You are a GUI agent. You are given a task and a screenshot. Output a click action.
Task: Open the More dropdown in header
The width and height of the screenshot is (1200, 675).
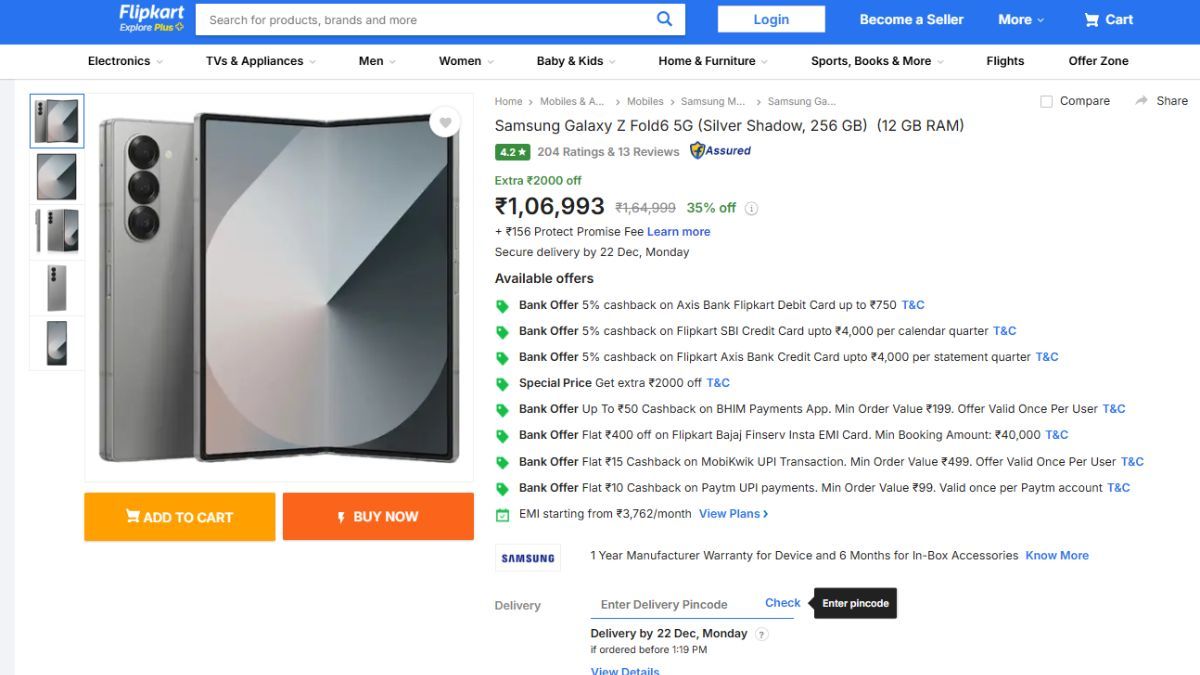tap(1021, 19)
